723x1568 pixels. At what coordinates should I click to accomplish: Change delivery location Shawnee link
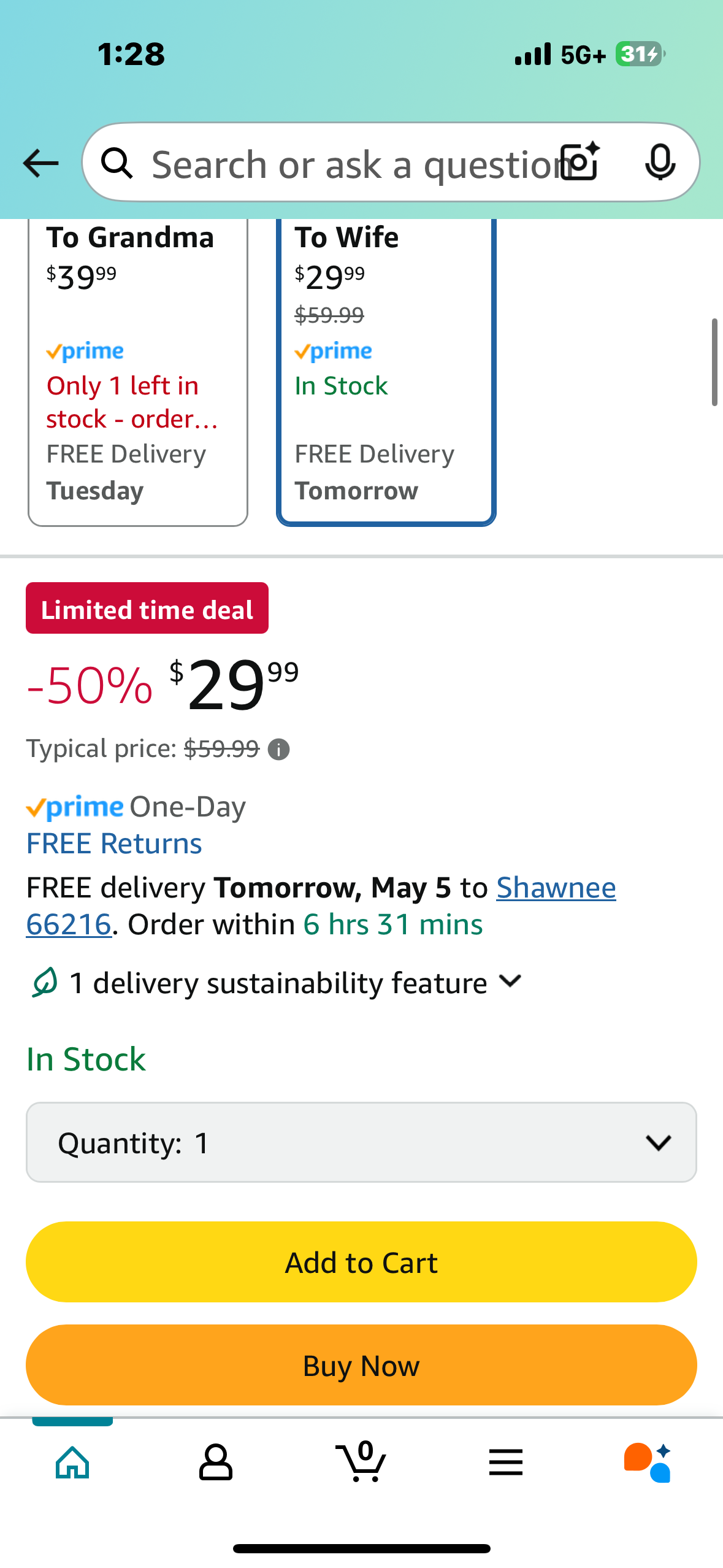[556, 888]
